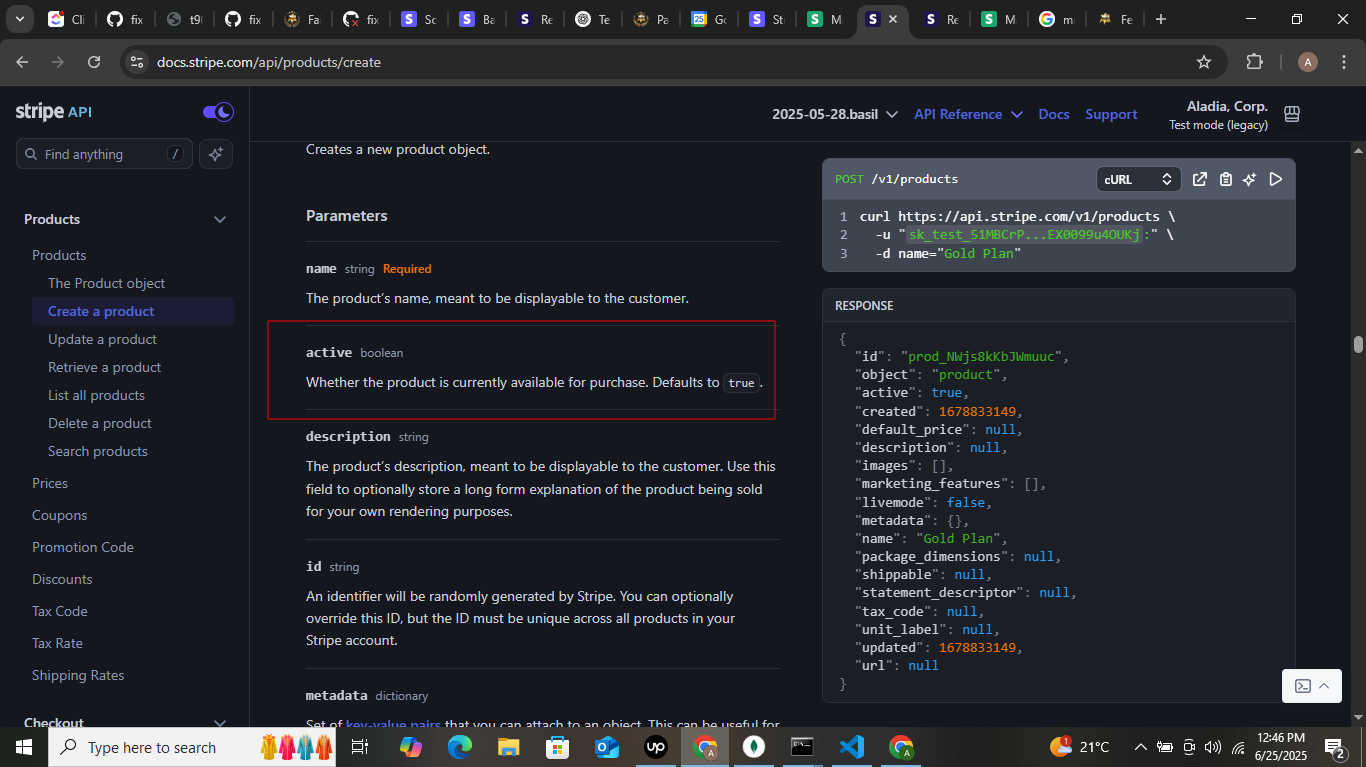Screen dimensions: 1366x767
Task: Click the key-value pairs link
Action: [393, 725]
